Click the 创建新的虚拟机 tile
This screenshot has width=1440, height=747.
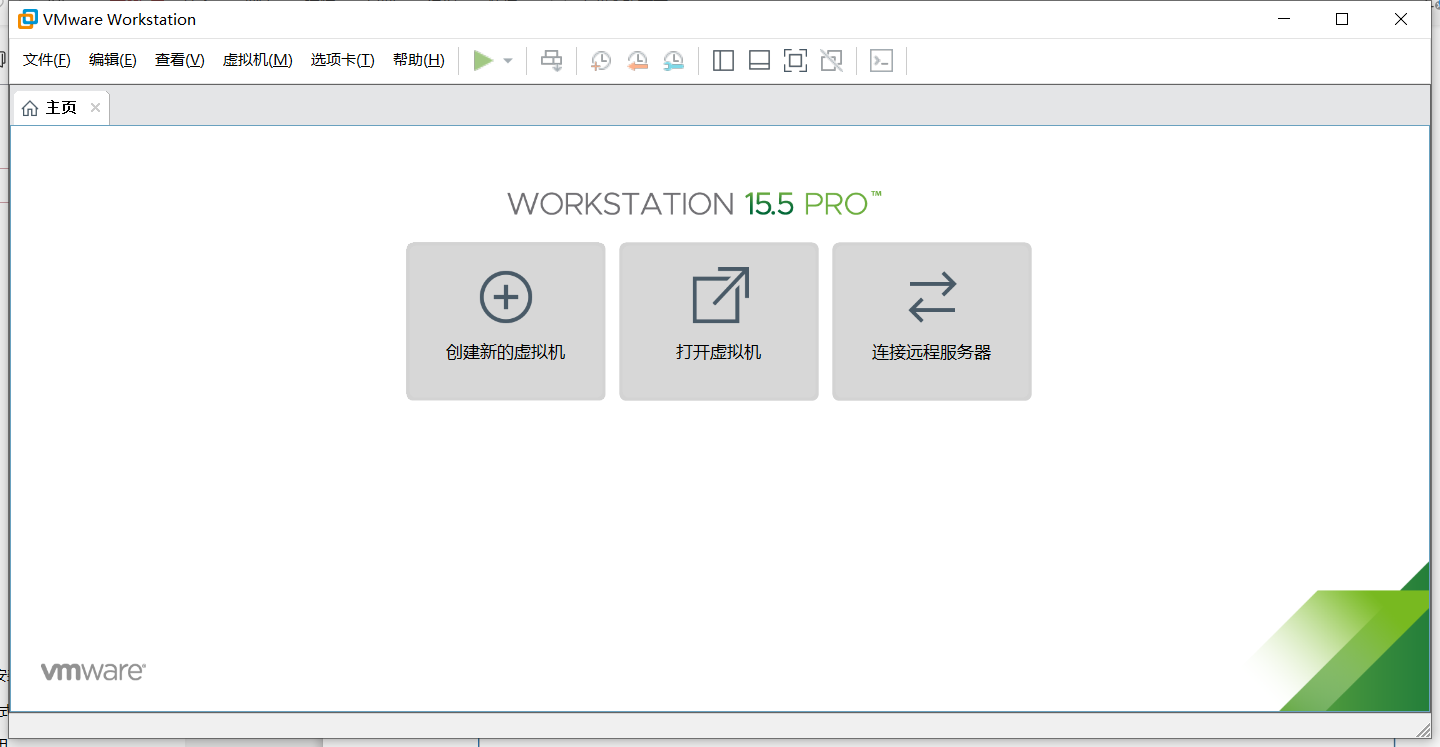[x=505, y=321]
